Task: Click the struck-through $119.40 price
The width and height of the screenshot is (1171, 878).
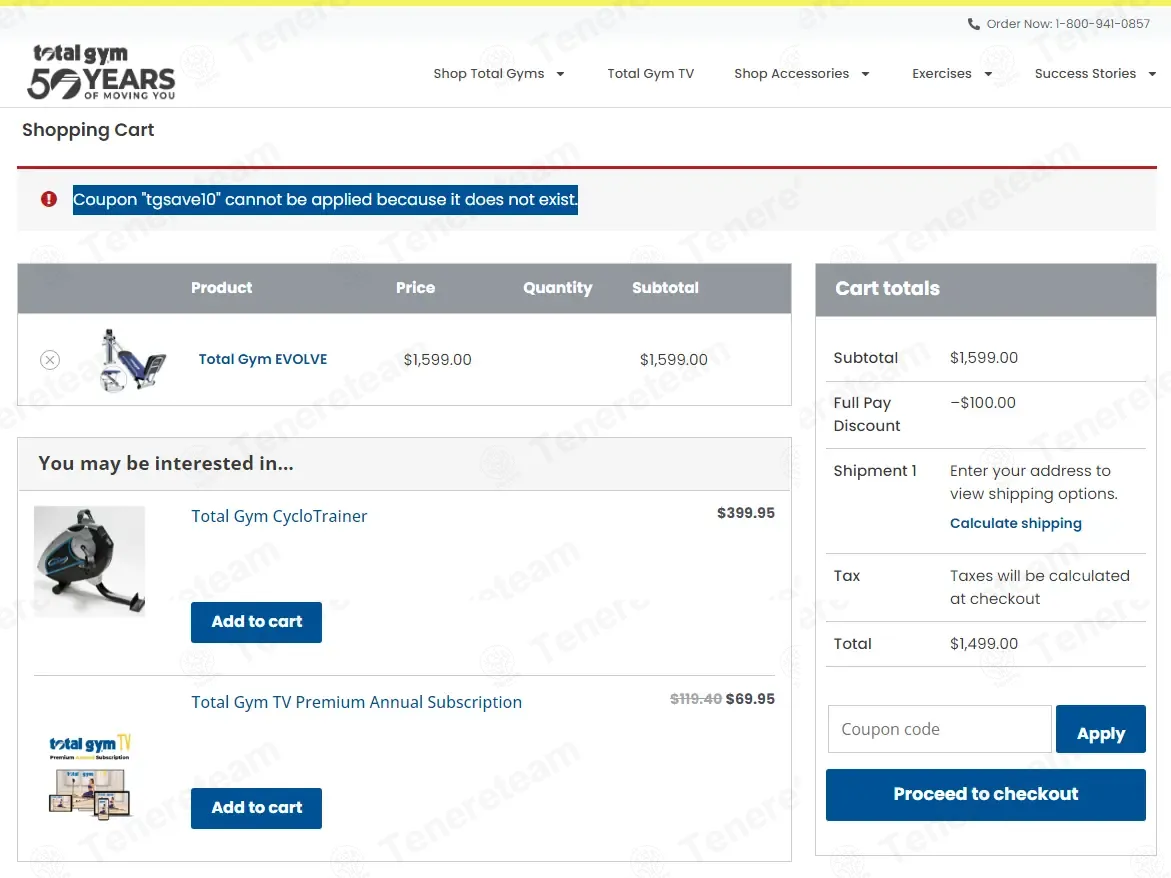Action: coord(696,699)
